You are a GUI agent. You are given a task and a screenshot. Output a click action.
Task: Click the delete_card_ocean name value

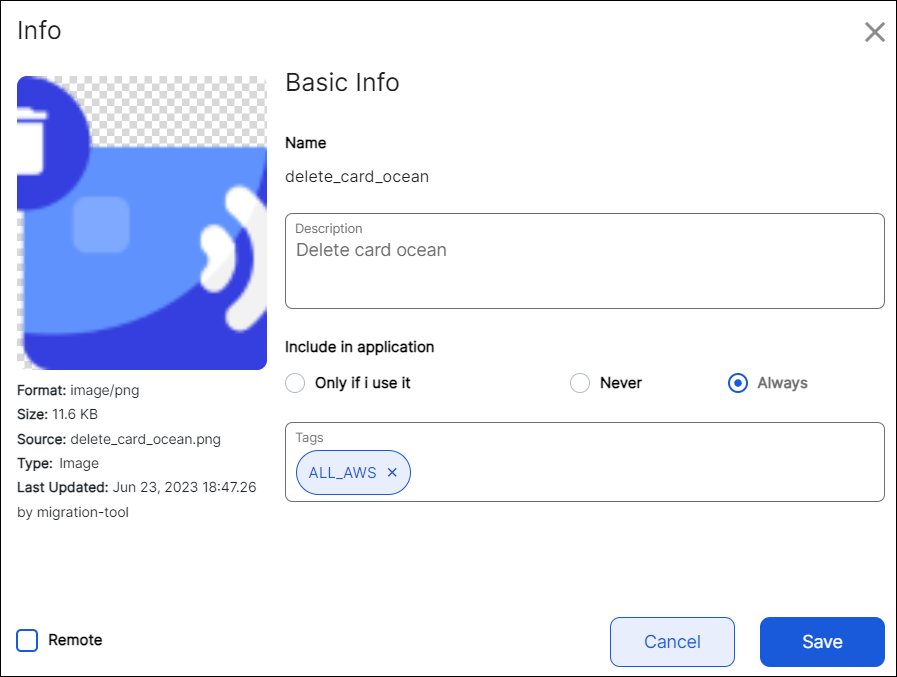pyautogui.click(x=357, y=177)
